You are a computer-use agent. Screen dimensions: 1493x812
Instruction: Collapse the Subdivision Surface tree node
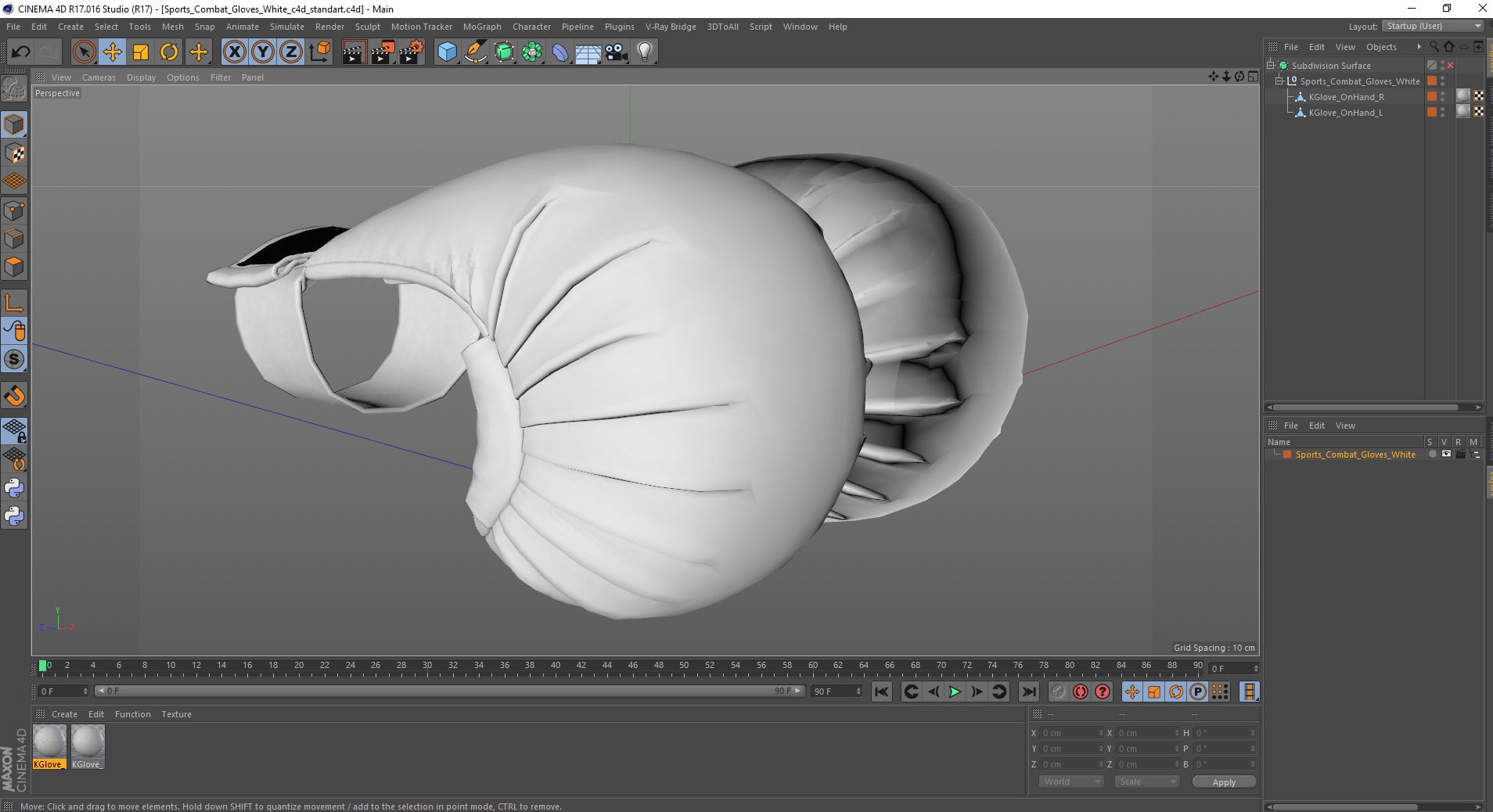[1271, 66]
